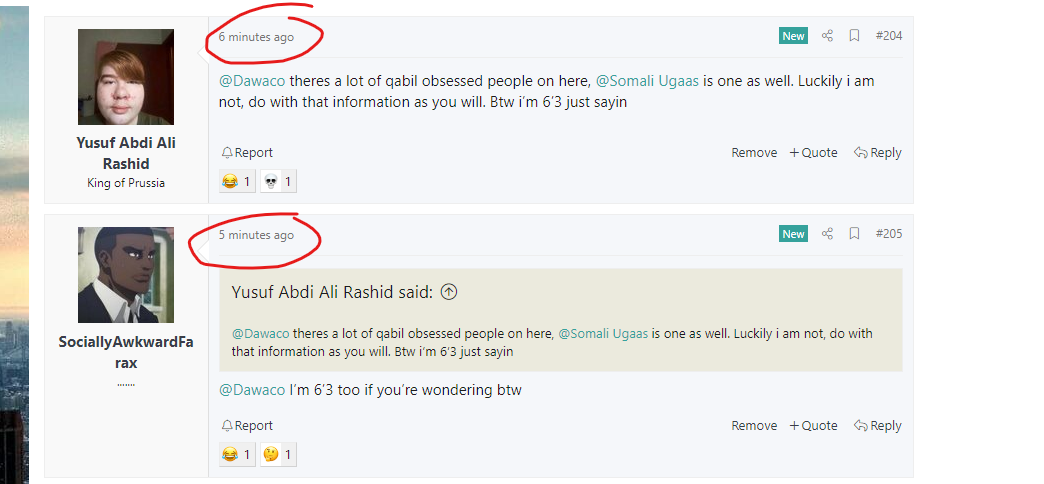Open Yusuf Abdi Ali Rashid's avatar

126,77
